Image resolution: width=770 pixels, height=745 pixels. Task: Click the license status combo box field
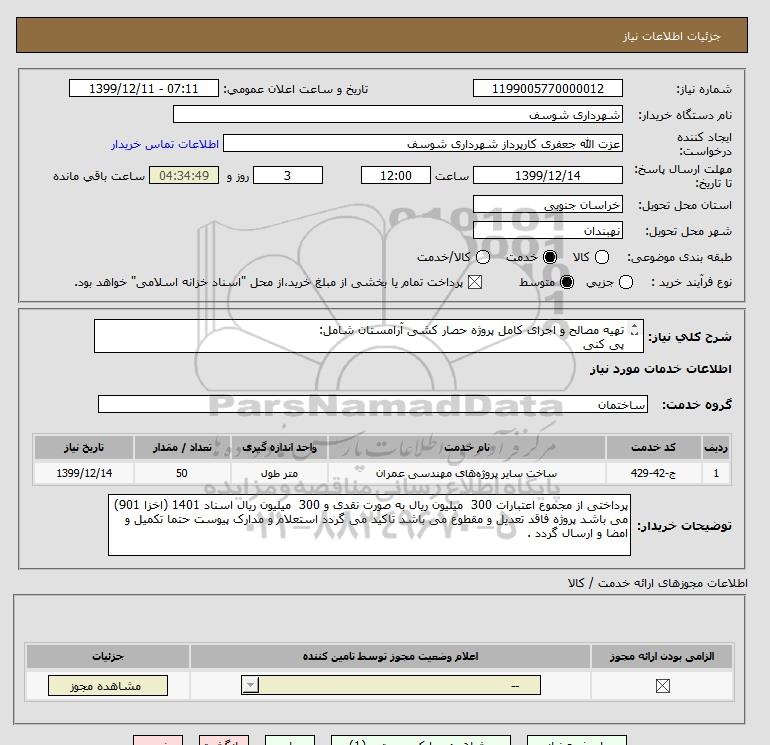click(x=391, y=685)
